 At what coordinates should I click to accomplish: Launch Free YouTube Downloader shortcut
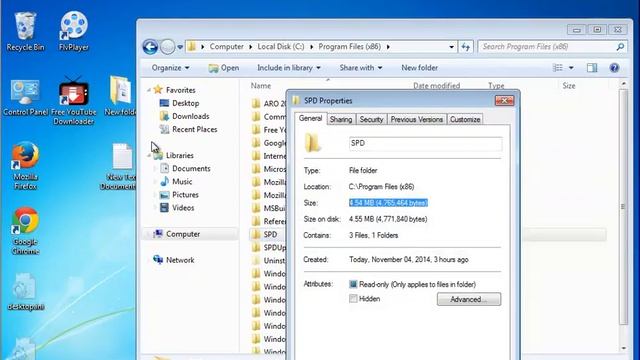tap(73, 101)
